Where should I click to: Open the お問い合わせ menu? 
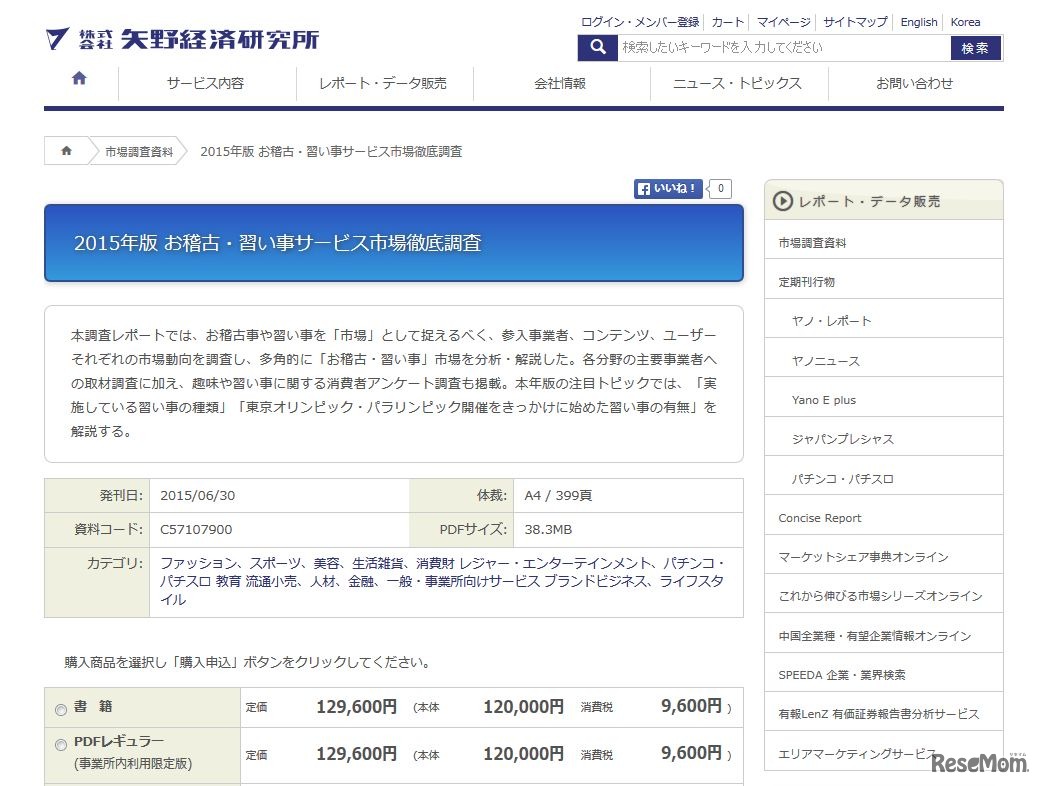[x=912, y=84]
